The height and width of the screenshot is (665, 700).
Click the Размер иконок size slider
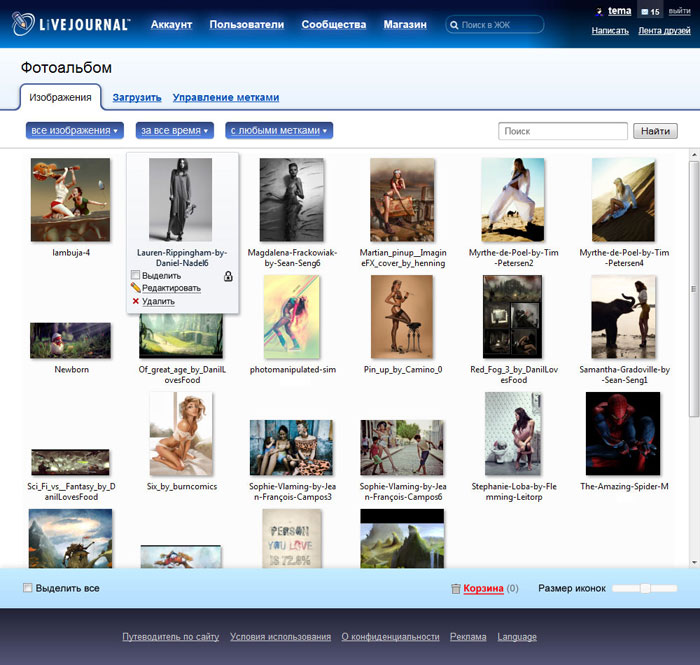click(646, 588)
